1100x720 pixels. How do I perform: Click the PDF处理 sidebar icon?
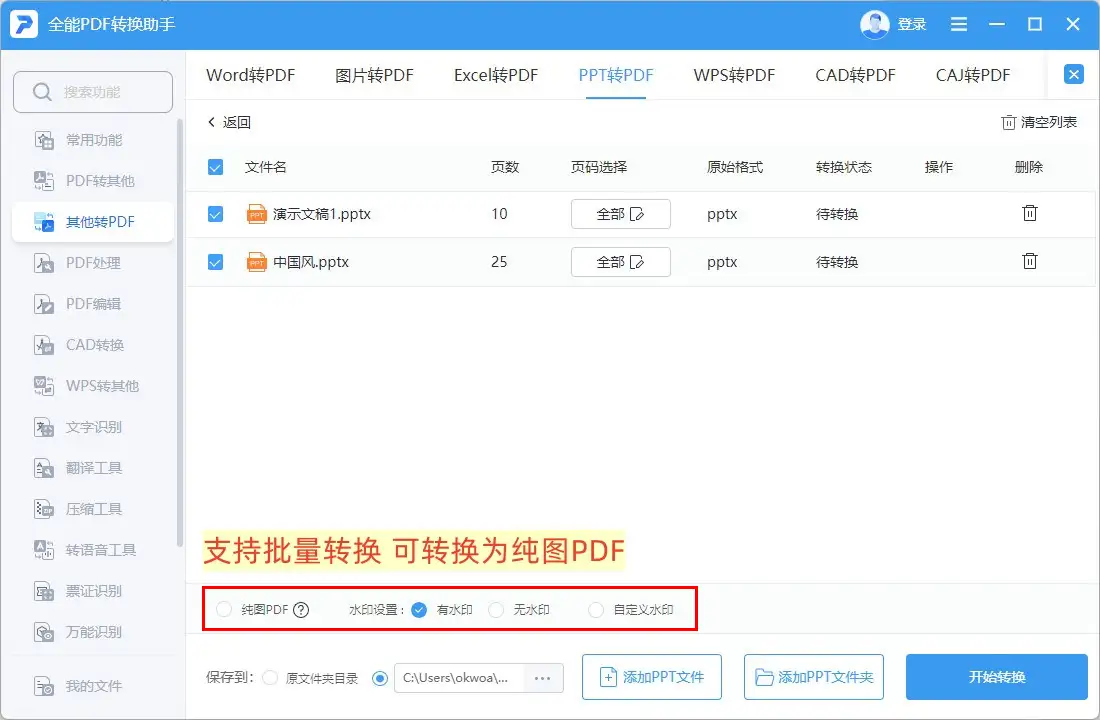pos(43,263)
